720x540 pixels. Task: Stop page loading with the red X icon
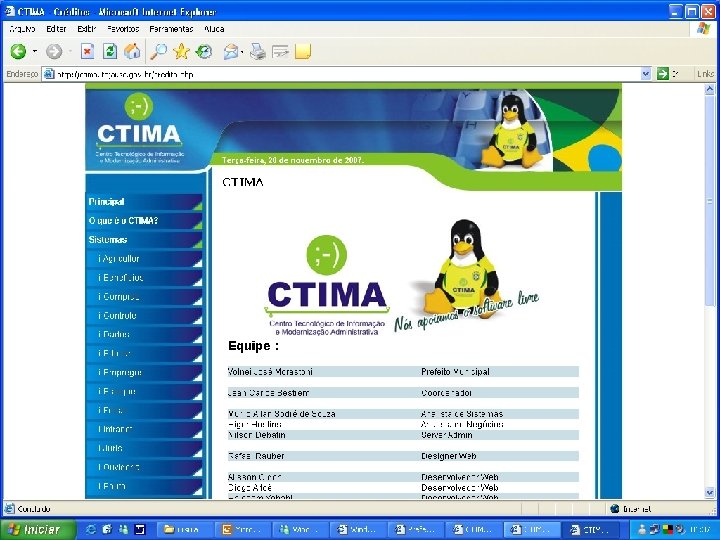[x=87, y=51]
